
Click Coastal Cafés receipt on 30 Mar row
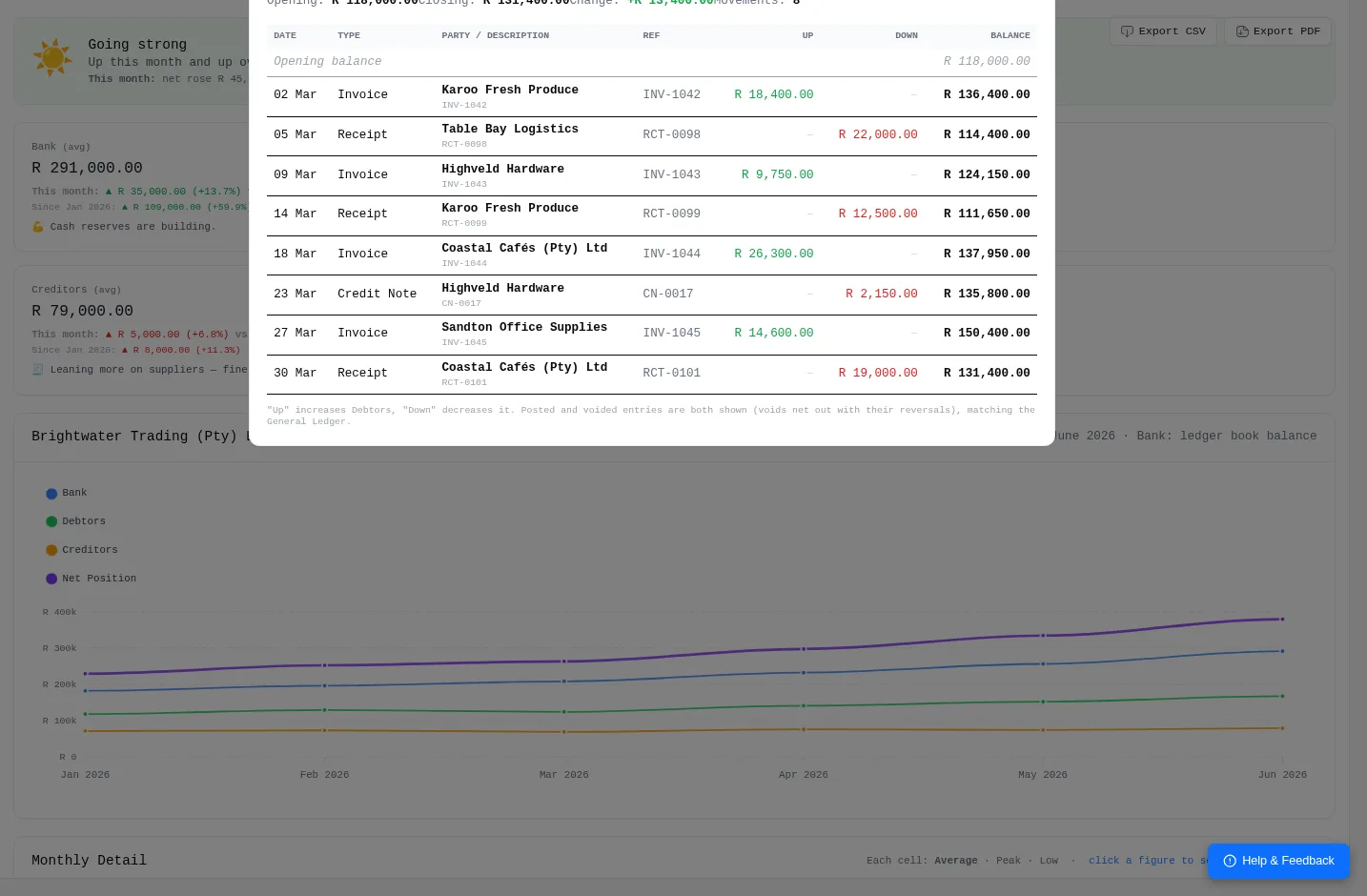pos(524,368)
